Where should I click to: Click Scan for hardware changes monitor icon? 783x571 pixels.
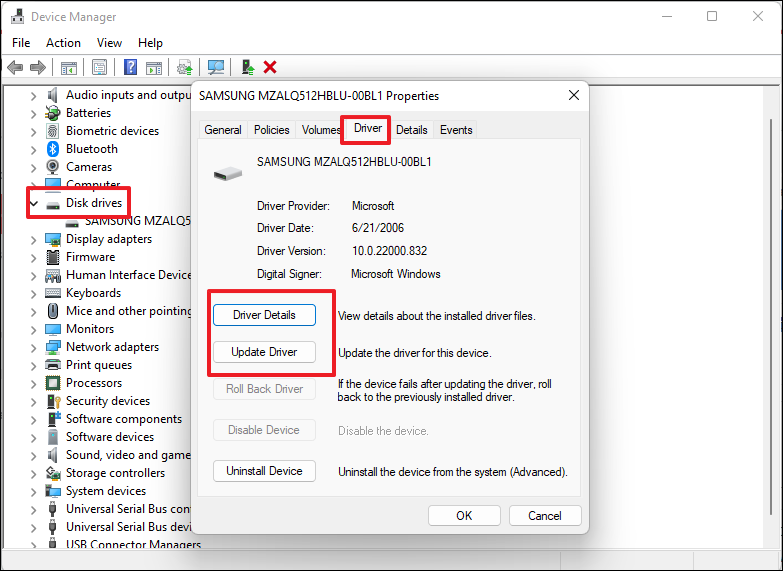(216, 67)
